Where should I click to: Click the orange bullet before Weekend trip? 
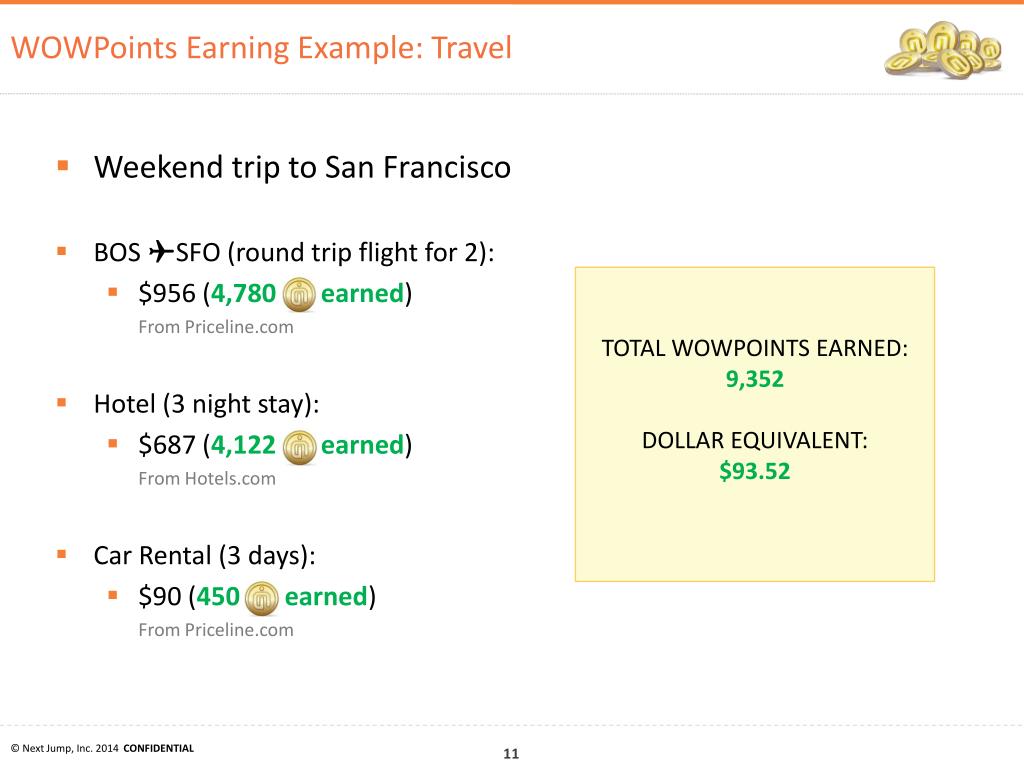click(63, 165)
